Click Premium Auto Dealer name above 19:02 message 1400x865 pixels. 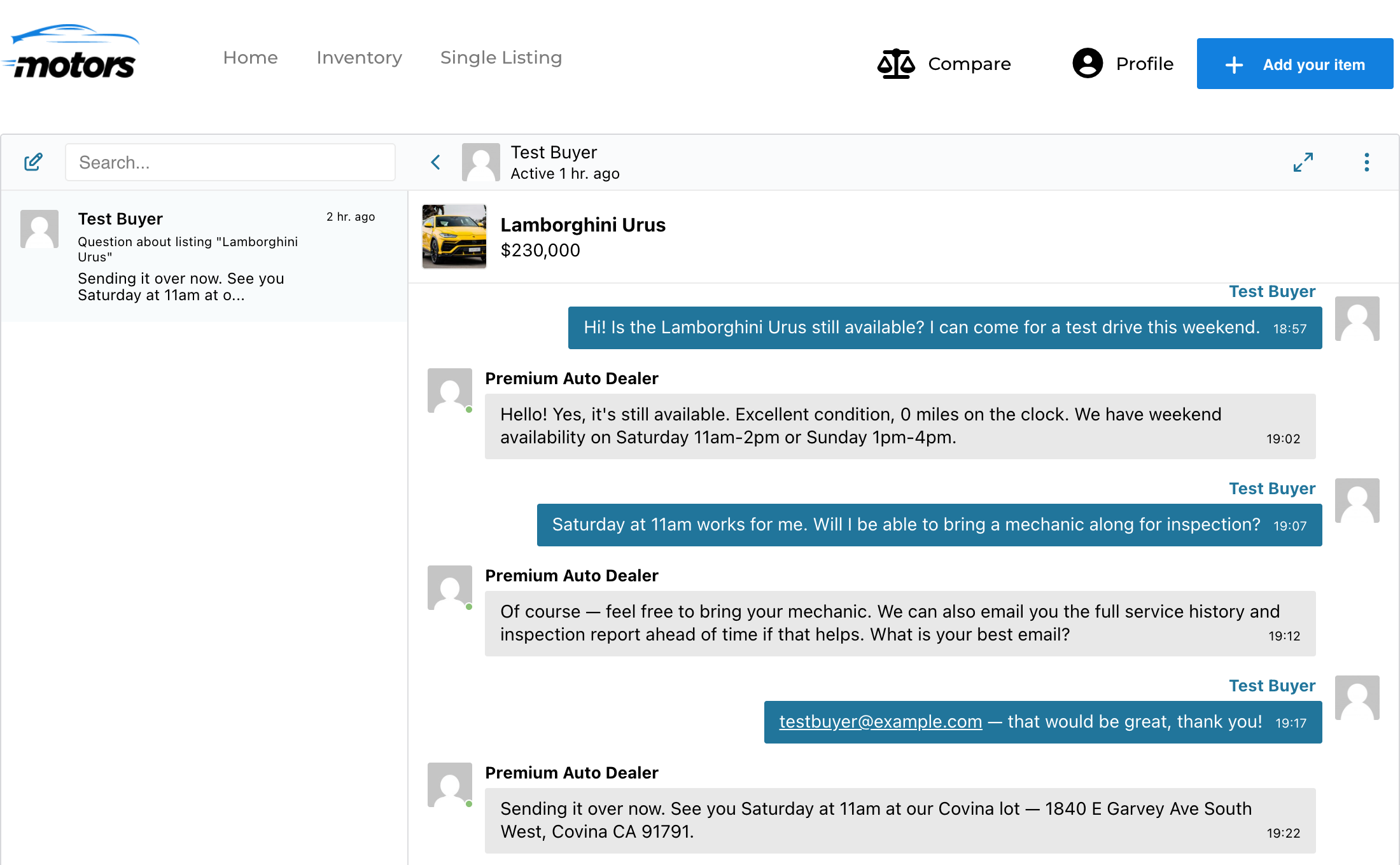tap(571, 378)
